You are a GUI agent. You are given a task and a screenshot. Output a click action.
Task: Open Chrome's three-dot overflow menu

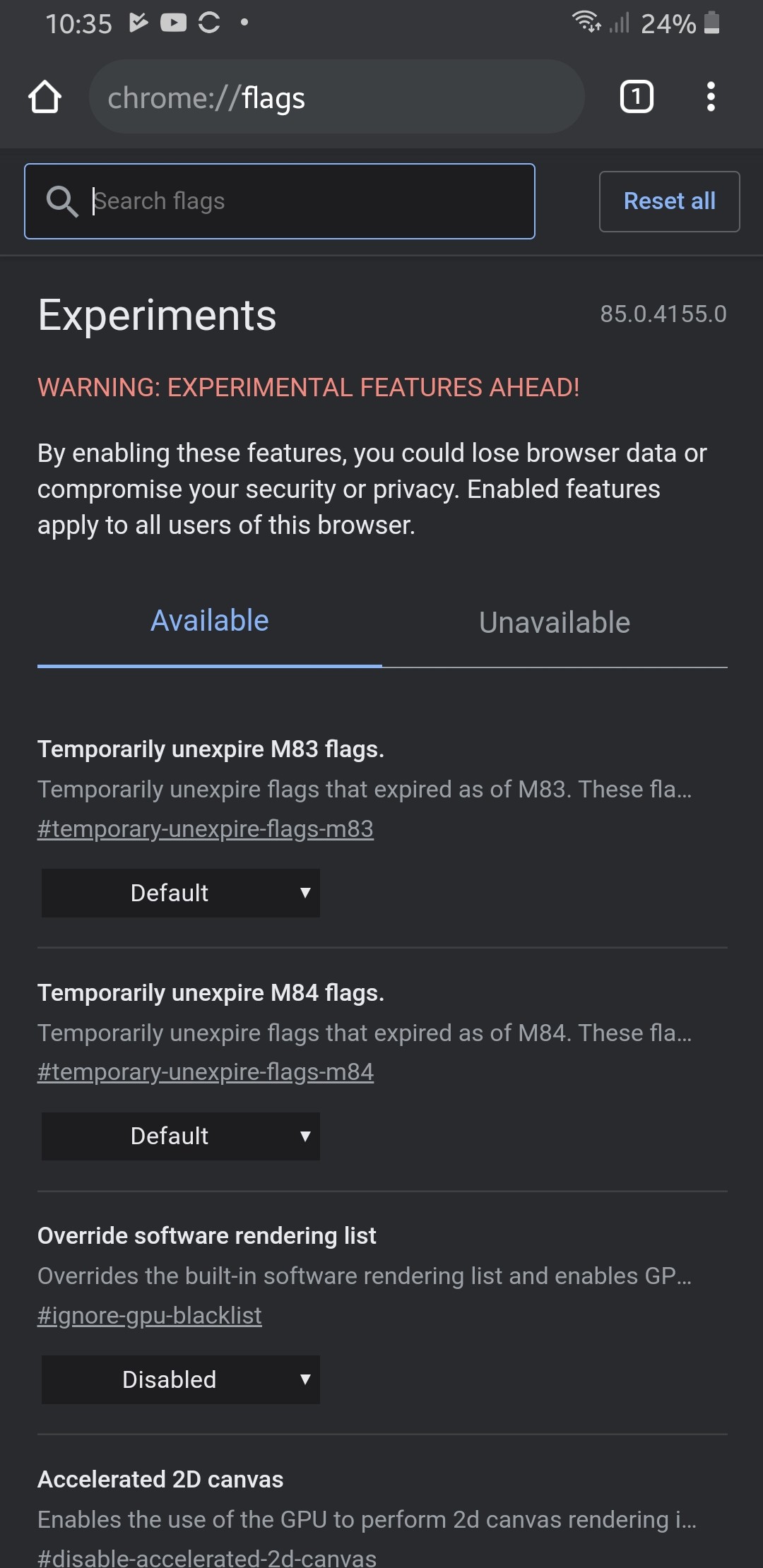[x=711, y=97]
